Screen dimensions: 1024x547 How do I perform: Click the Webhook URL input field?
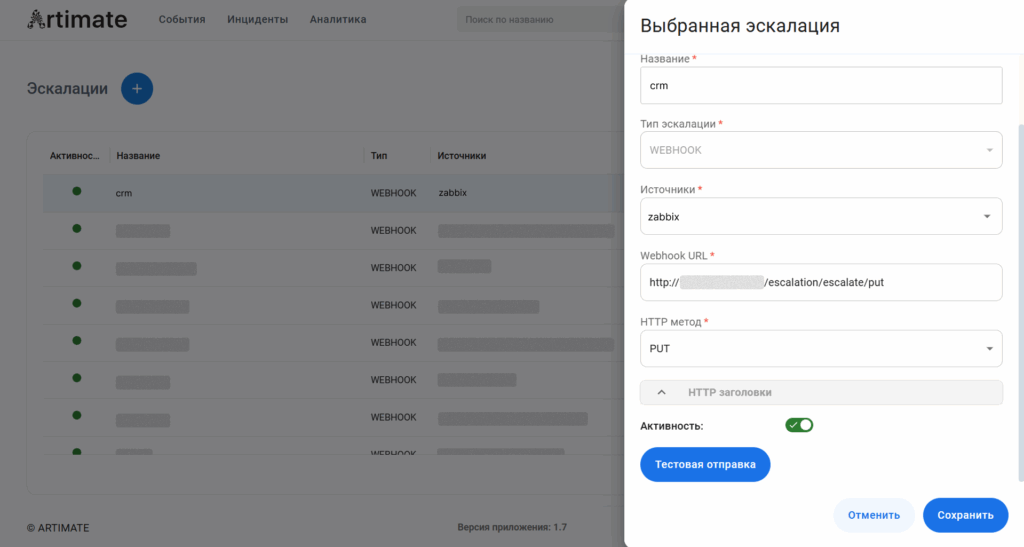click(x=821, y=282)
